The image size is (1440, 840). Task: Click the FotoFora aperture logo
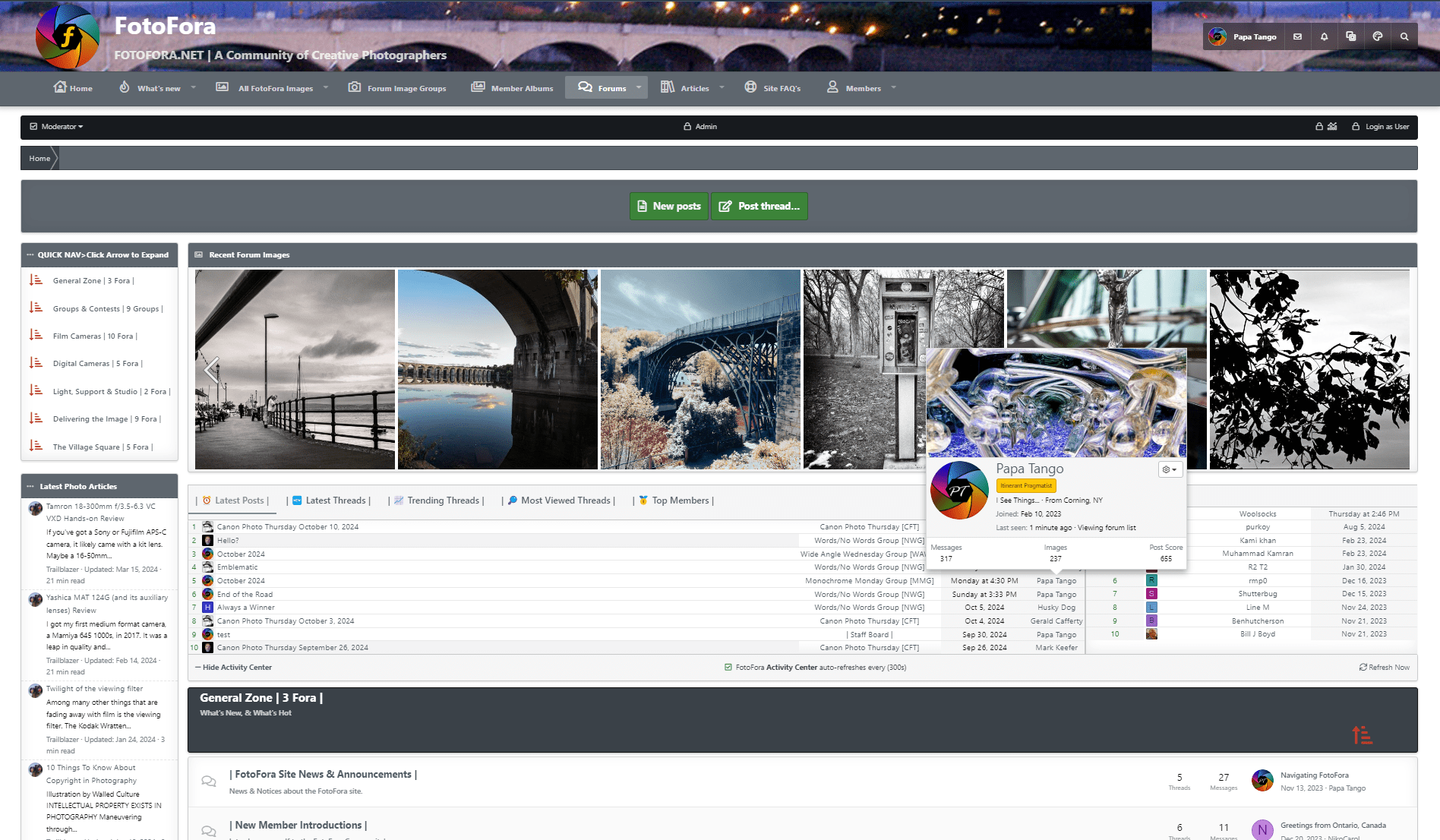click(68, 36)
